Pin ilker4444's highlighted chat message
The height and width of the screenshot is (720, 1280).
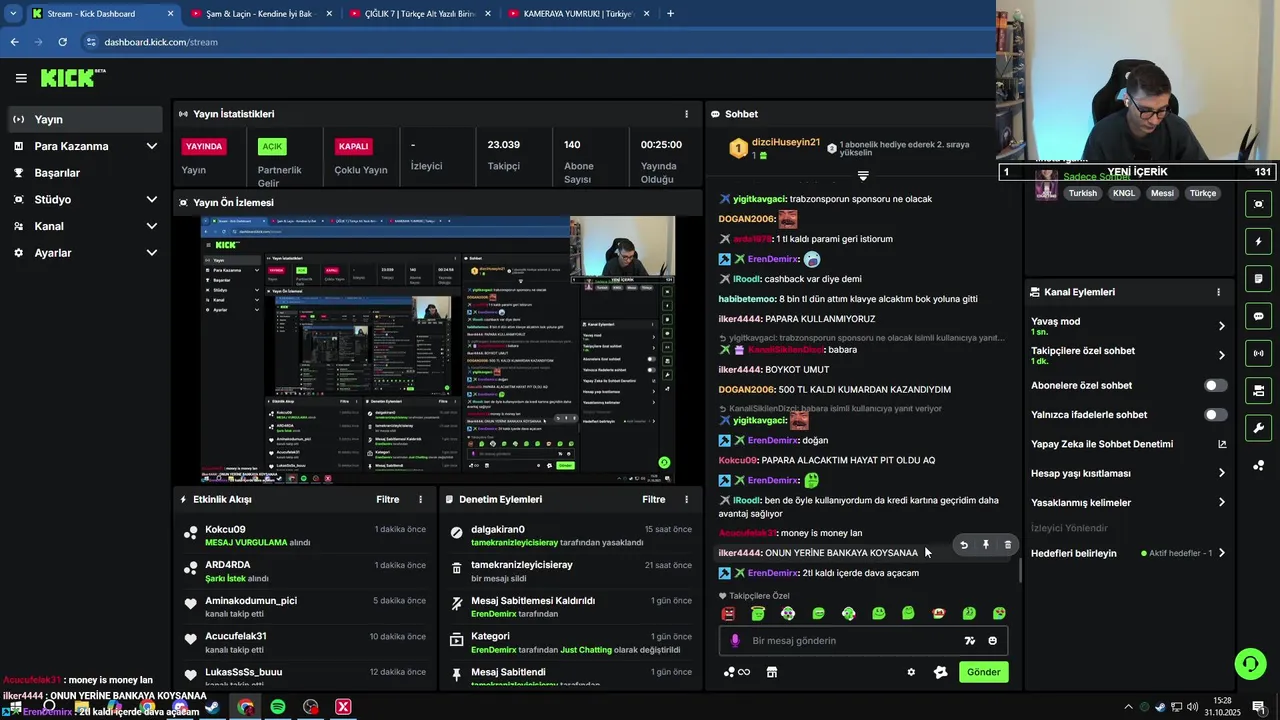[986, 545]
